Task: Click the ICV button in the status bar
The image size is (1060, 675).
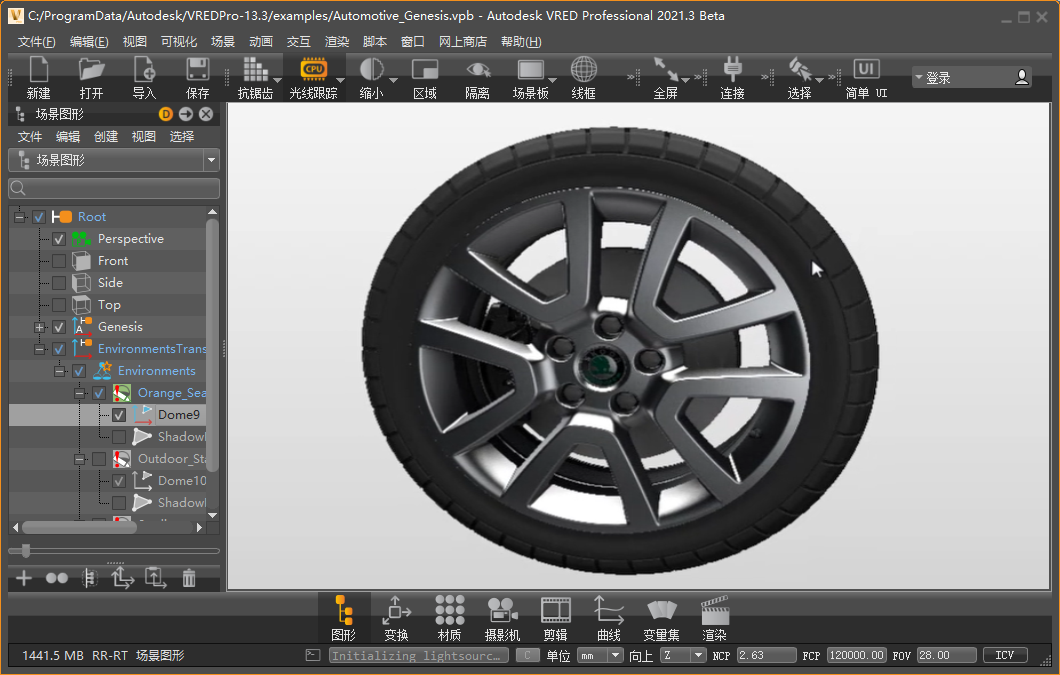Action: pos(1004,656)
